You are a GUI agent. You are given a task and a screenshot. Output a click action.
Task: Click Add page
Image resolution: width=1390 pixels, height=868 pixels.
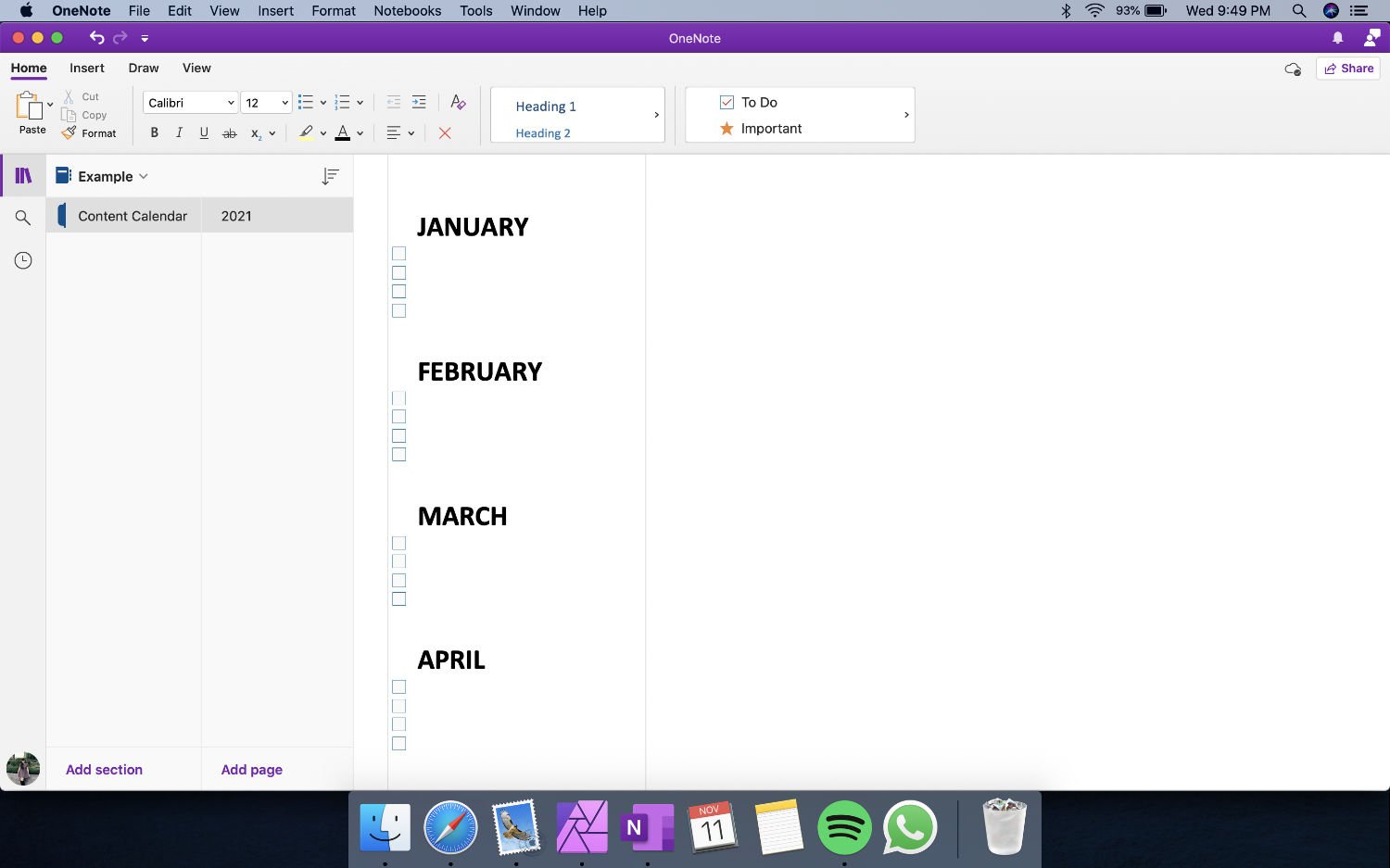251,770
